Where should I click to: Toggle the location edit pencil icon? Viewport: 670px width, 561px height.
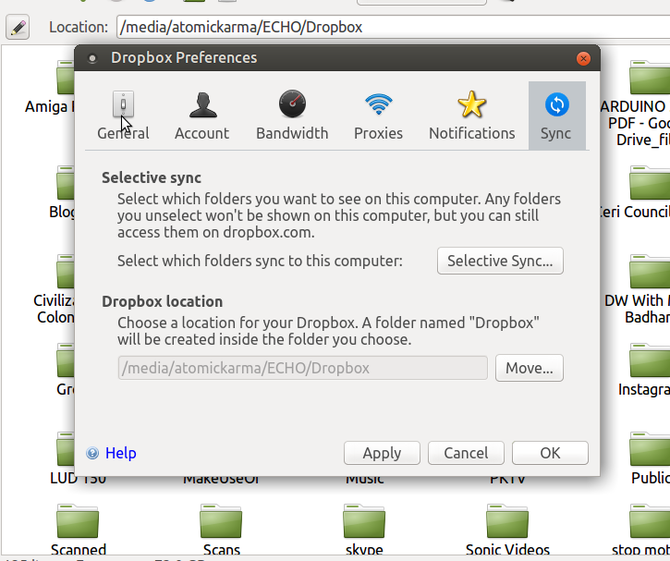(18, 27)
